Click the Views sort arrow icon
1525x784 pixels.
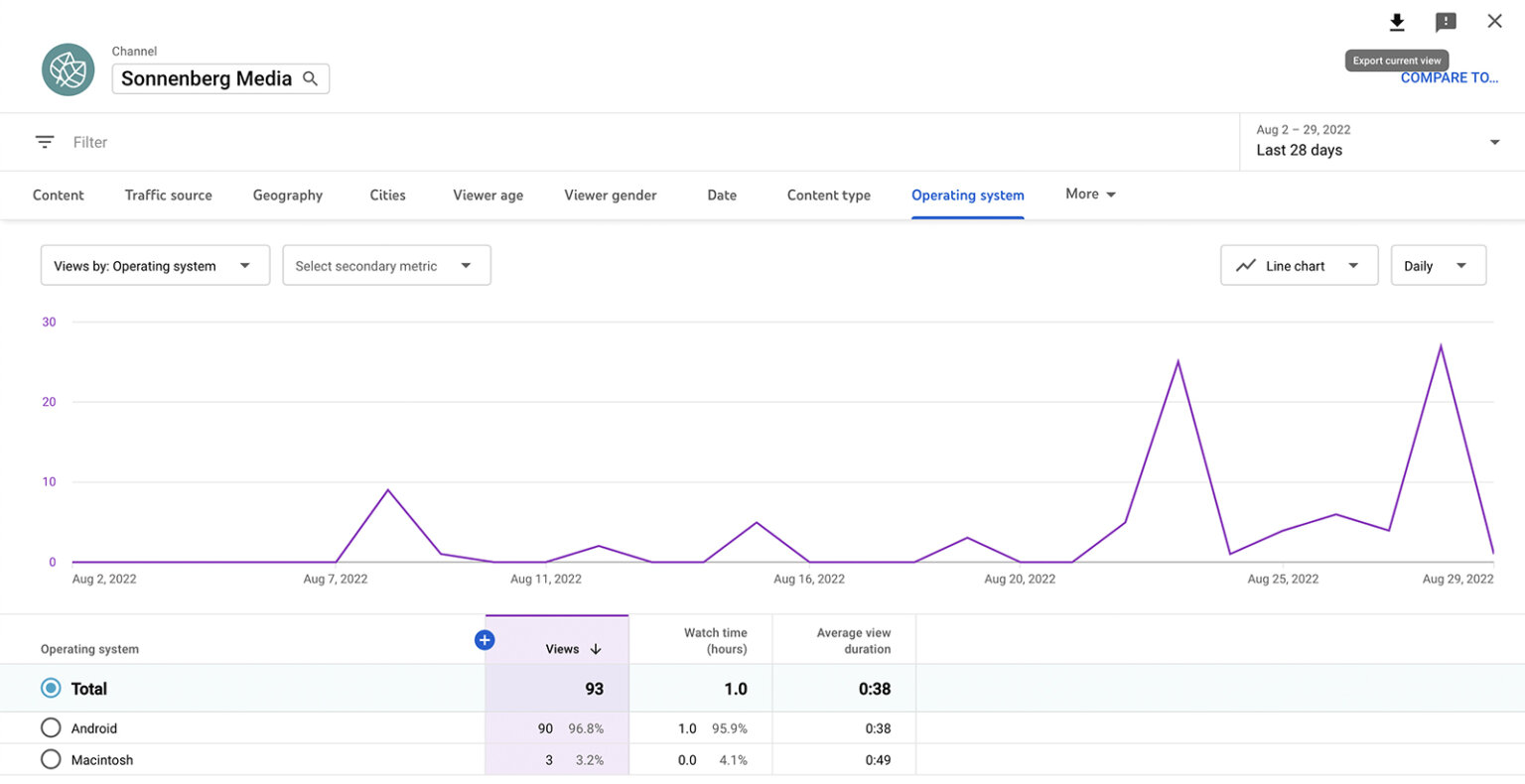595,648
